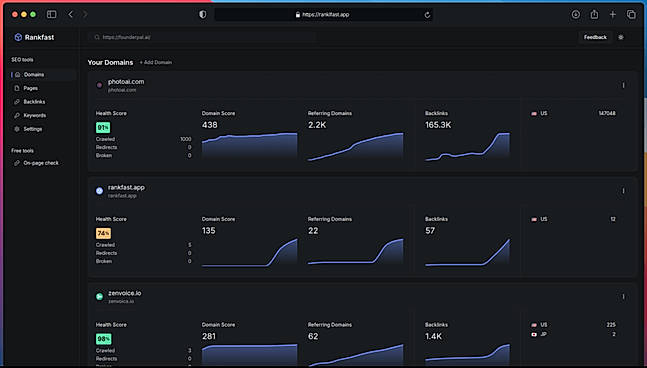Reload the page with the refresh icon
The width and height of the screenshot is (647, 368).
click(427, 15)
